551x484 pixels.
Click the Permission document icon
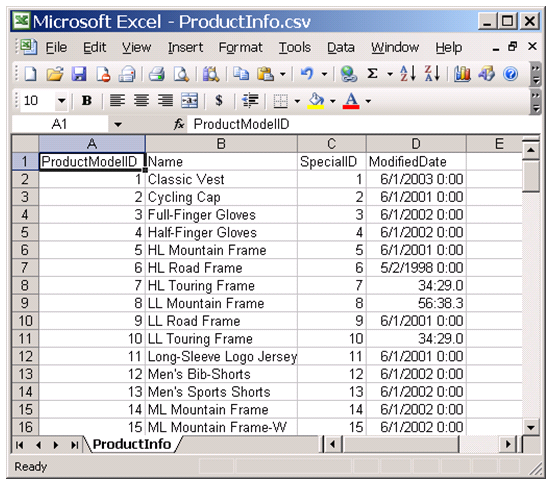point(103,74)
